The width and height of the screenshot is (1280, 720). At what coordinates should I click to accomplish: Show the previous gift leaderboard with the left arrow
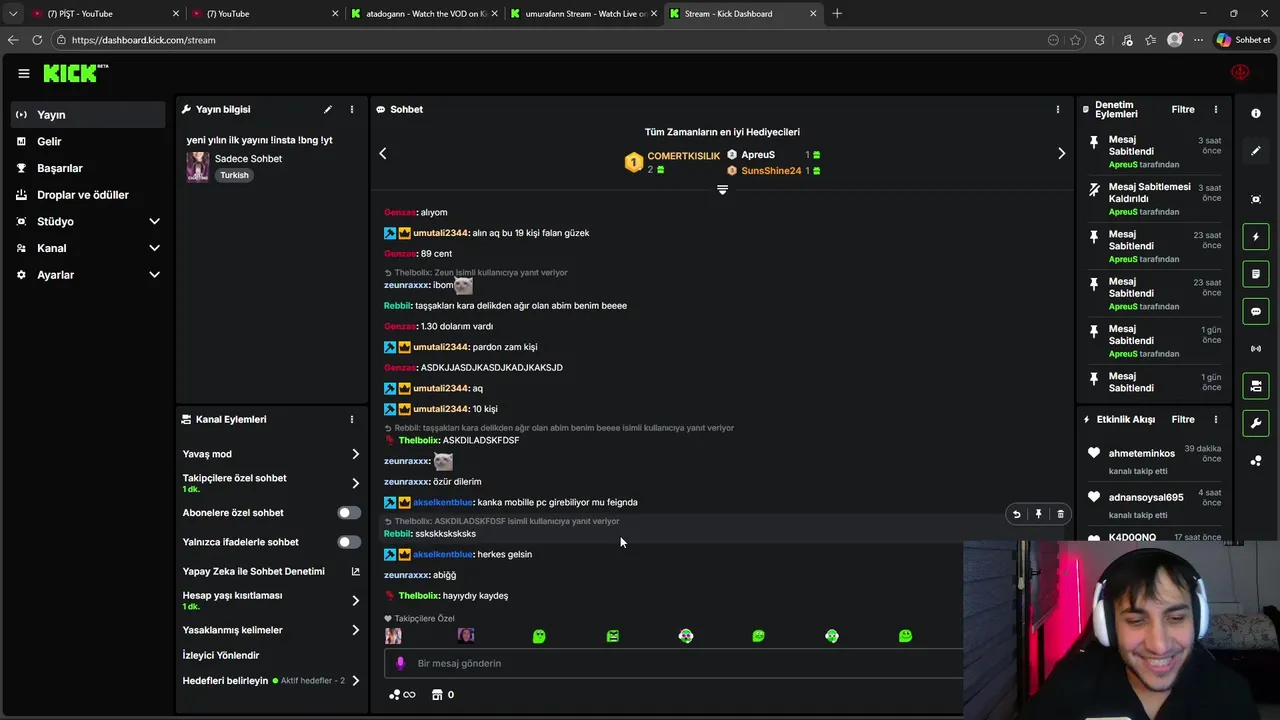click(382, 153)
